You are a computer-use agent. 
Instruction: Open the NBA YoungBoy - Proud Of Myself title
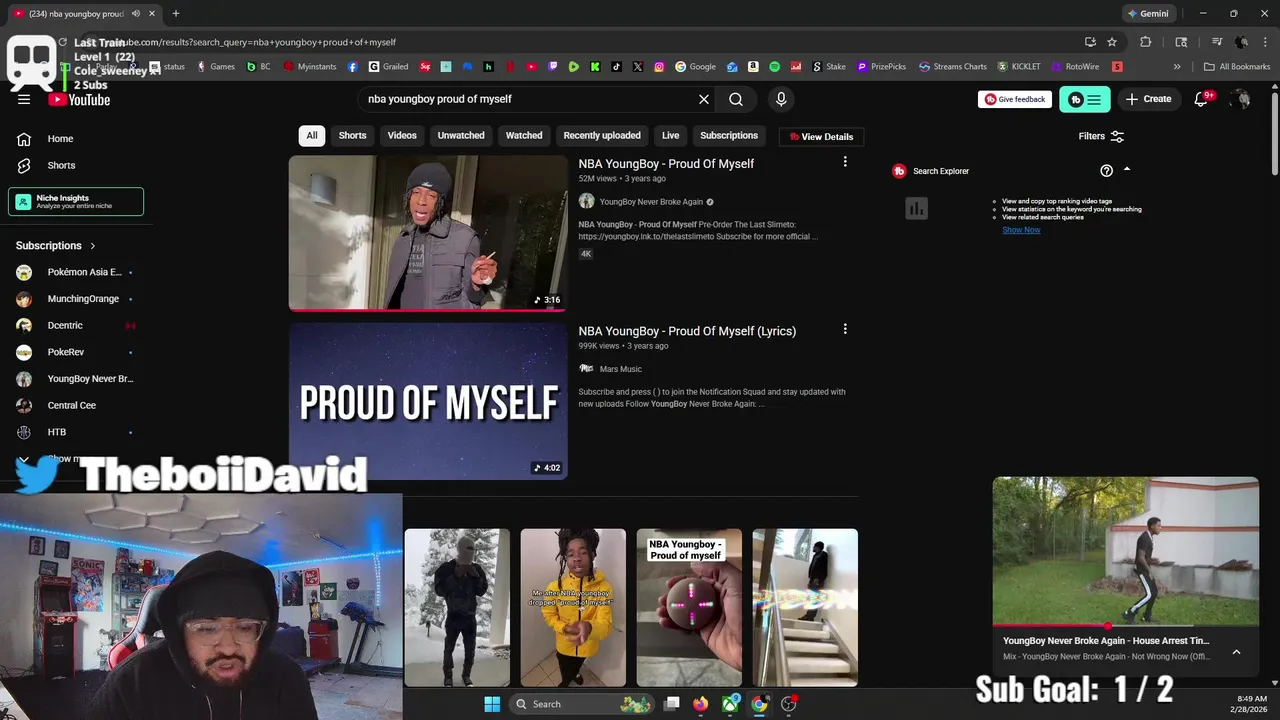click(666, 164)
